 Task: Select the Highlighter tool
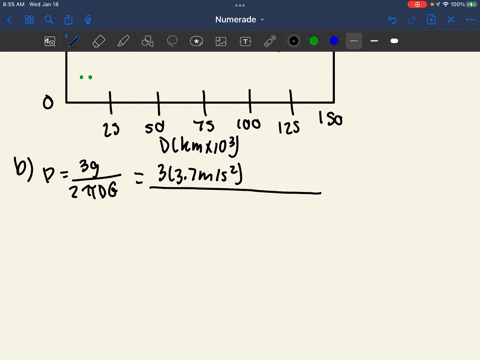(123, 41)
